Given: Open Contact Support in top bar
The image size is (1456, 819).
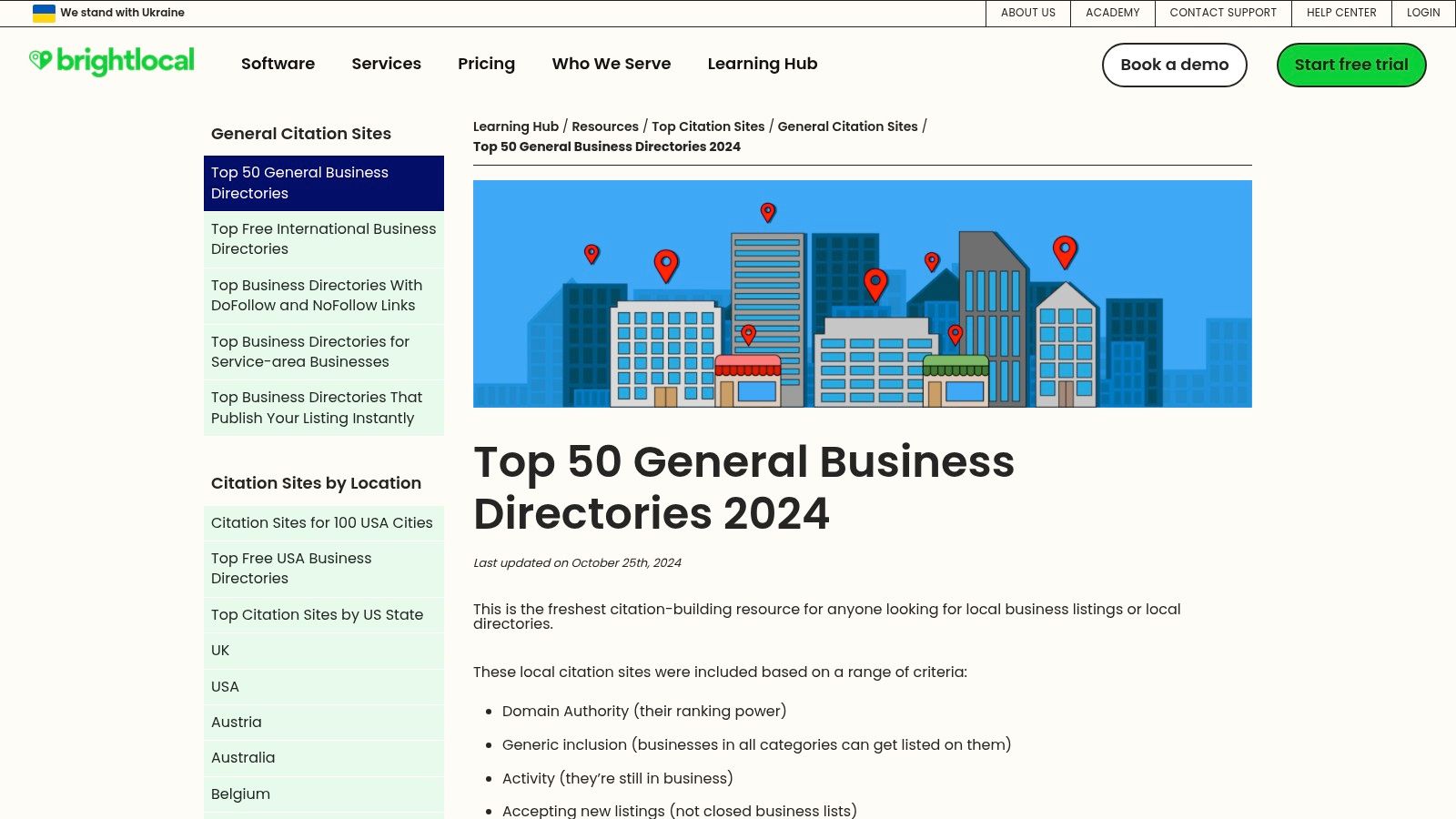Looking at the screenshot, I should pos(1223,13).
